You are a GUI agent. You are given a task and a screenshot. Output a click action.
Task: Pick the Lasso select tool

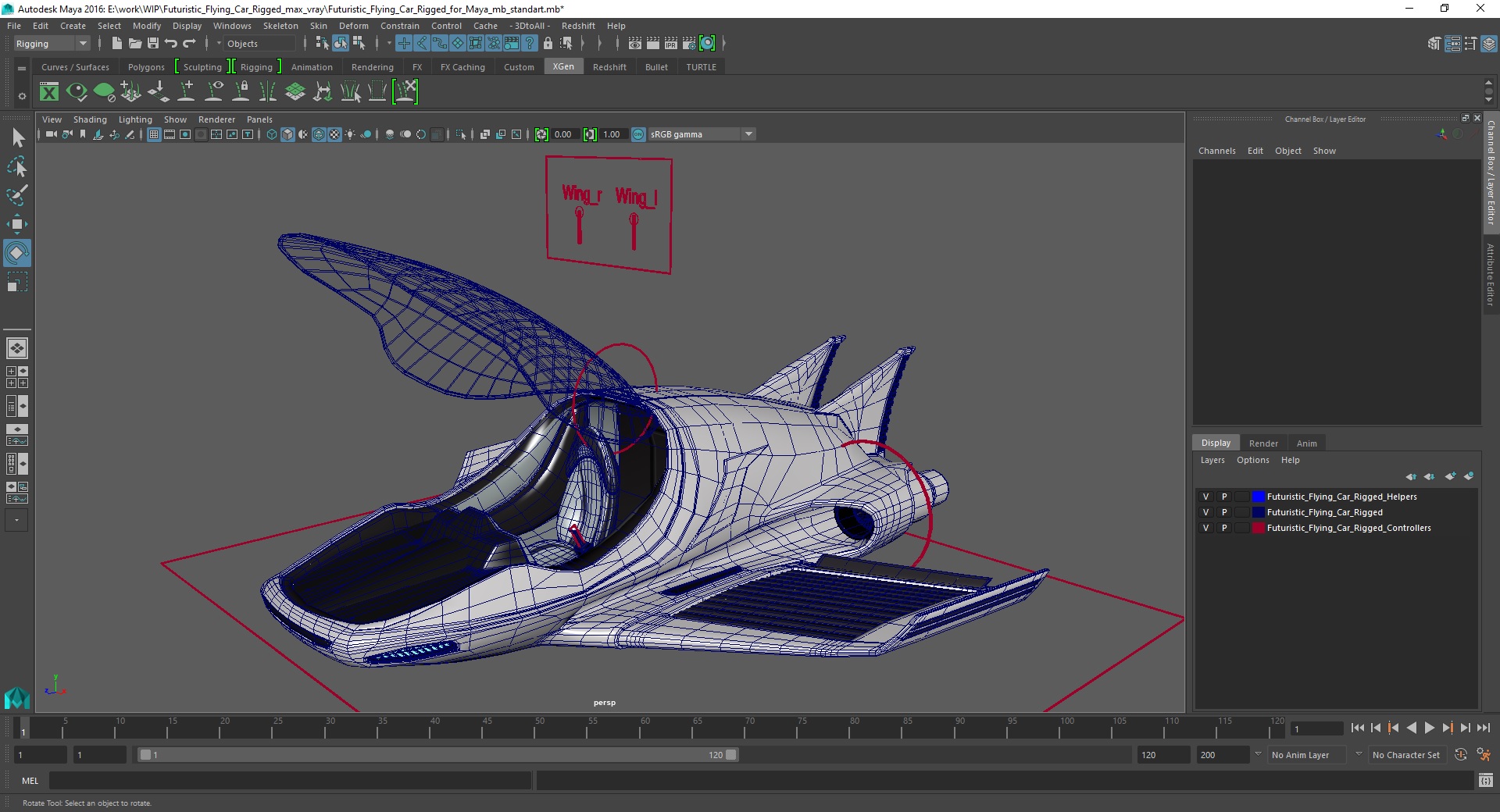click(x=16, y=166)
